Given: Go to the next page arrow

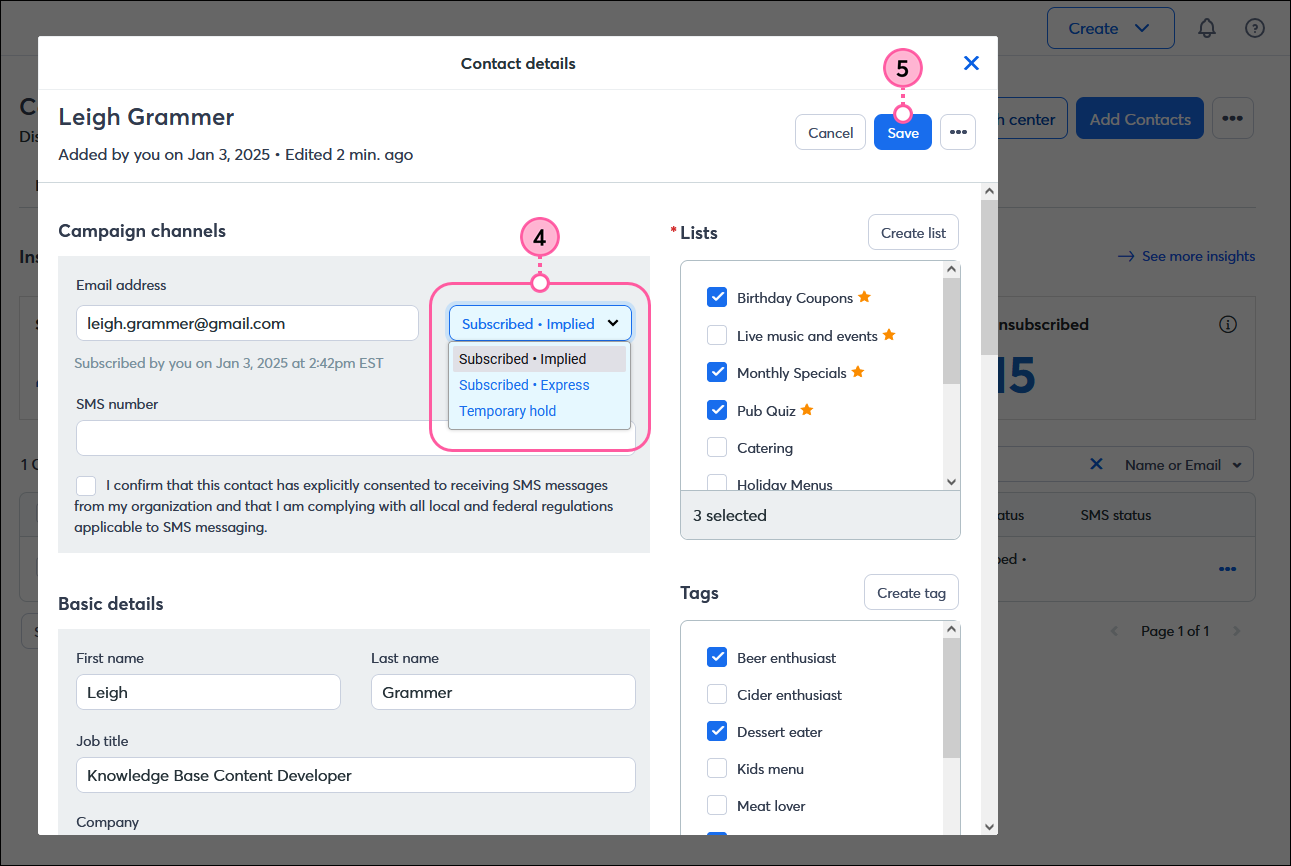Looking at the screenshot, I should tap(1237, 631).
